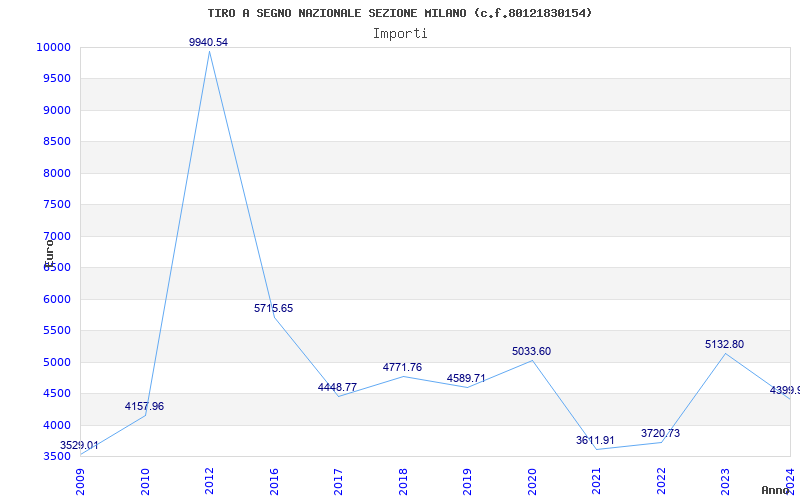Click the x-axis year 2012
Viewport: 800px width, 500px height.
pyautogui.click(x=209, y=482)
